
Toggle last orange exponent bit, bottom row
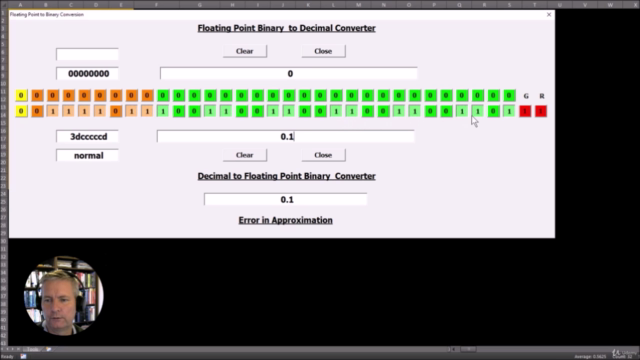pyautogui.click(x=147, y=111)
